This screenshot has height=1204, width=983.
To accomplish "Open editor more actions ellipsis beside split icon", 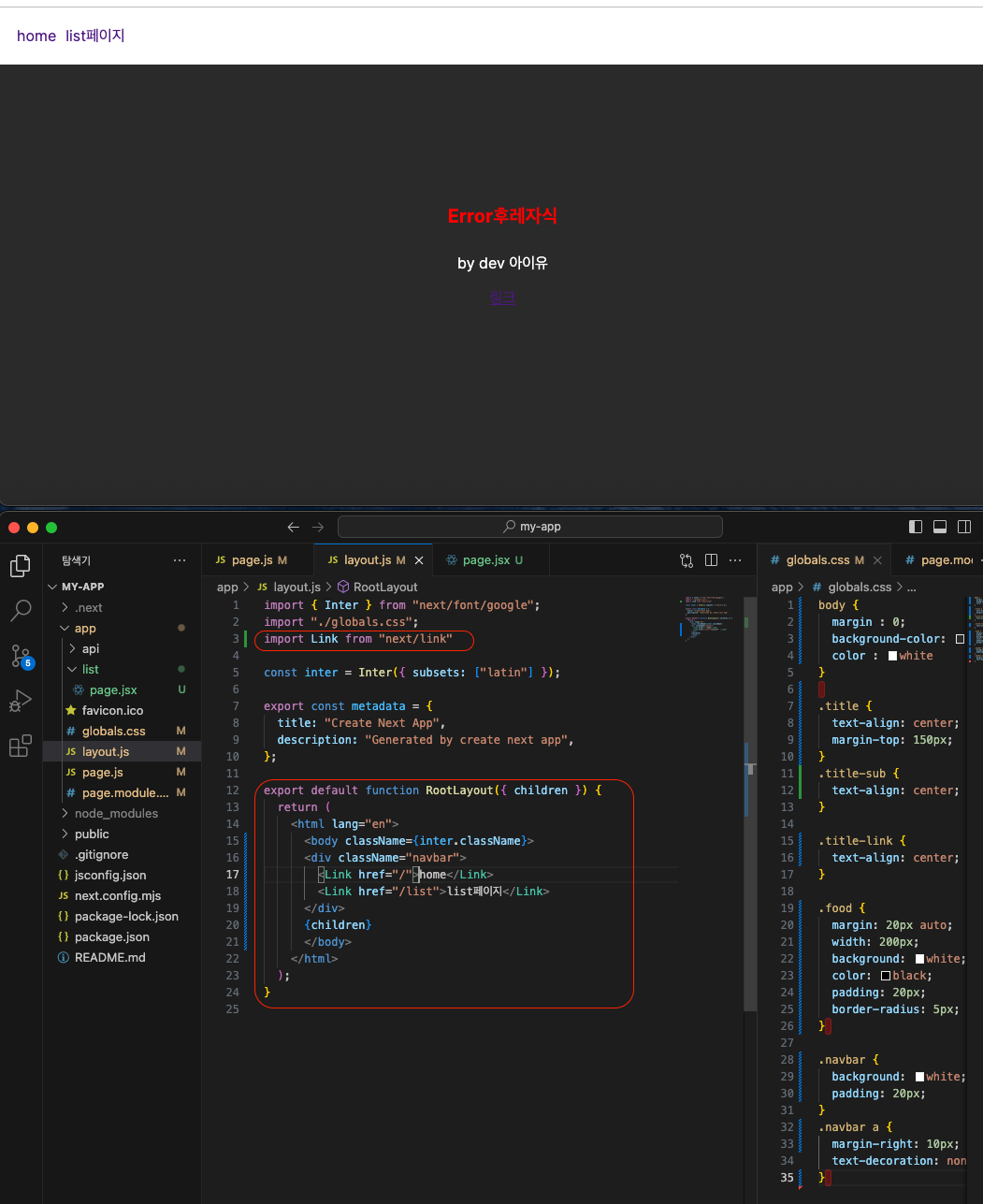I will (735, 560).
